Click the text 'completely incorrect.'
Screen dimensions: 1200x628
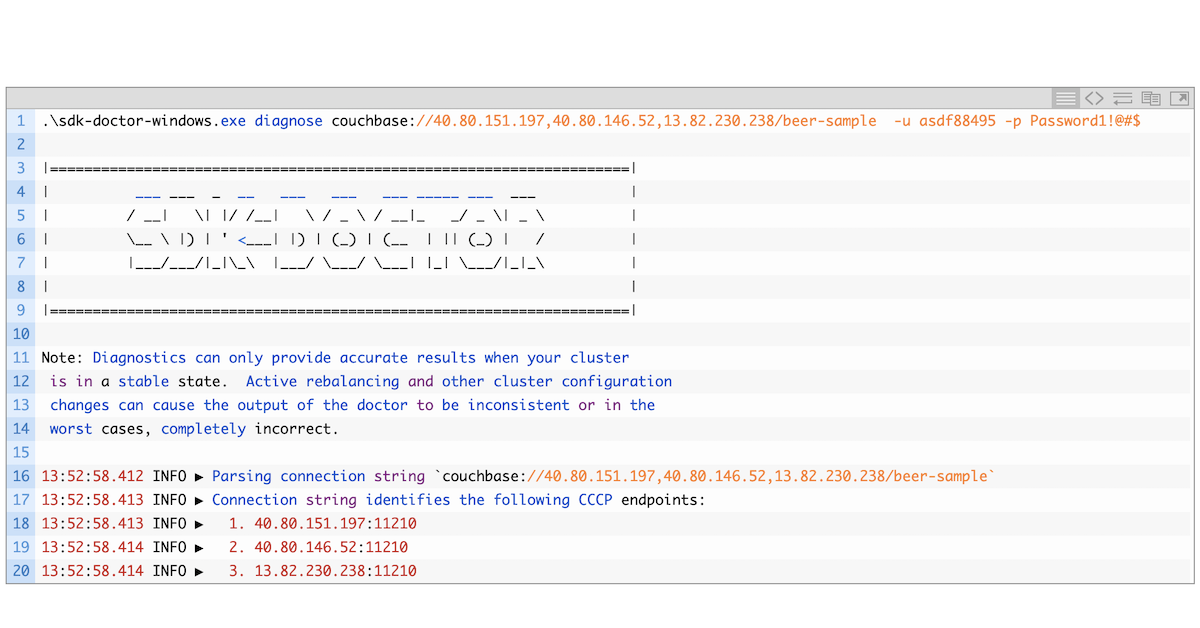pyautogui.click(x=250, y=429)
